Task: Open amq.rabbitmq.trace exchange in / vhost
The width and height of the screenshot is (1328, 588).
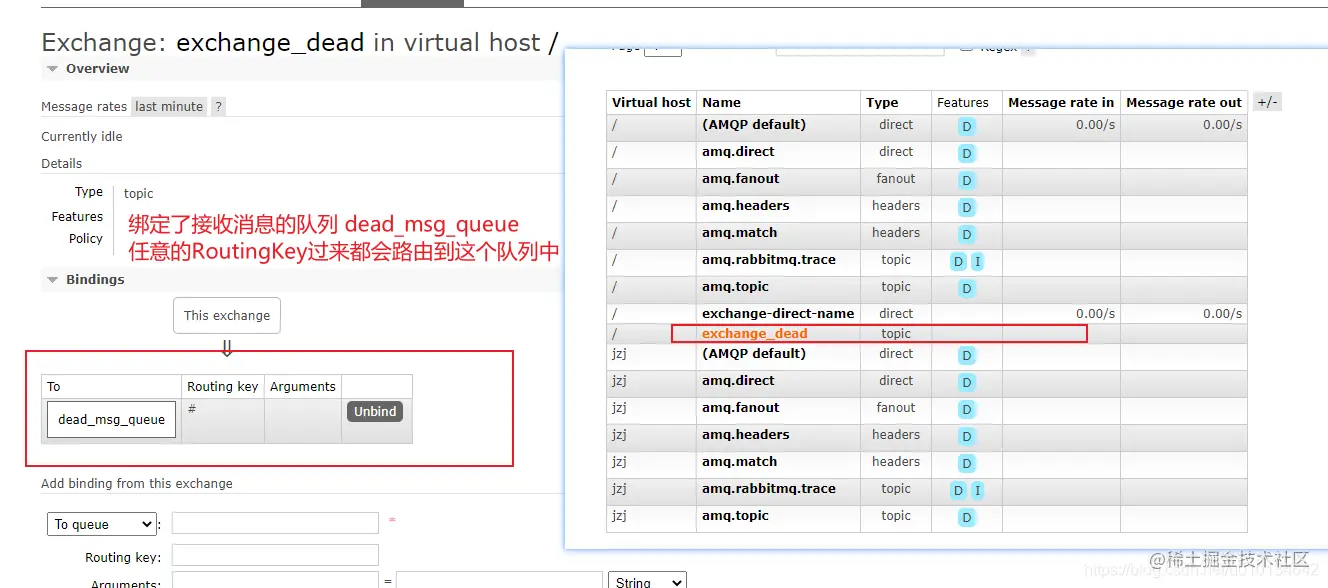Action: (x=768, y=260)
